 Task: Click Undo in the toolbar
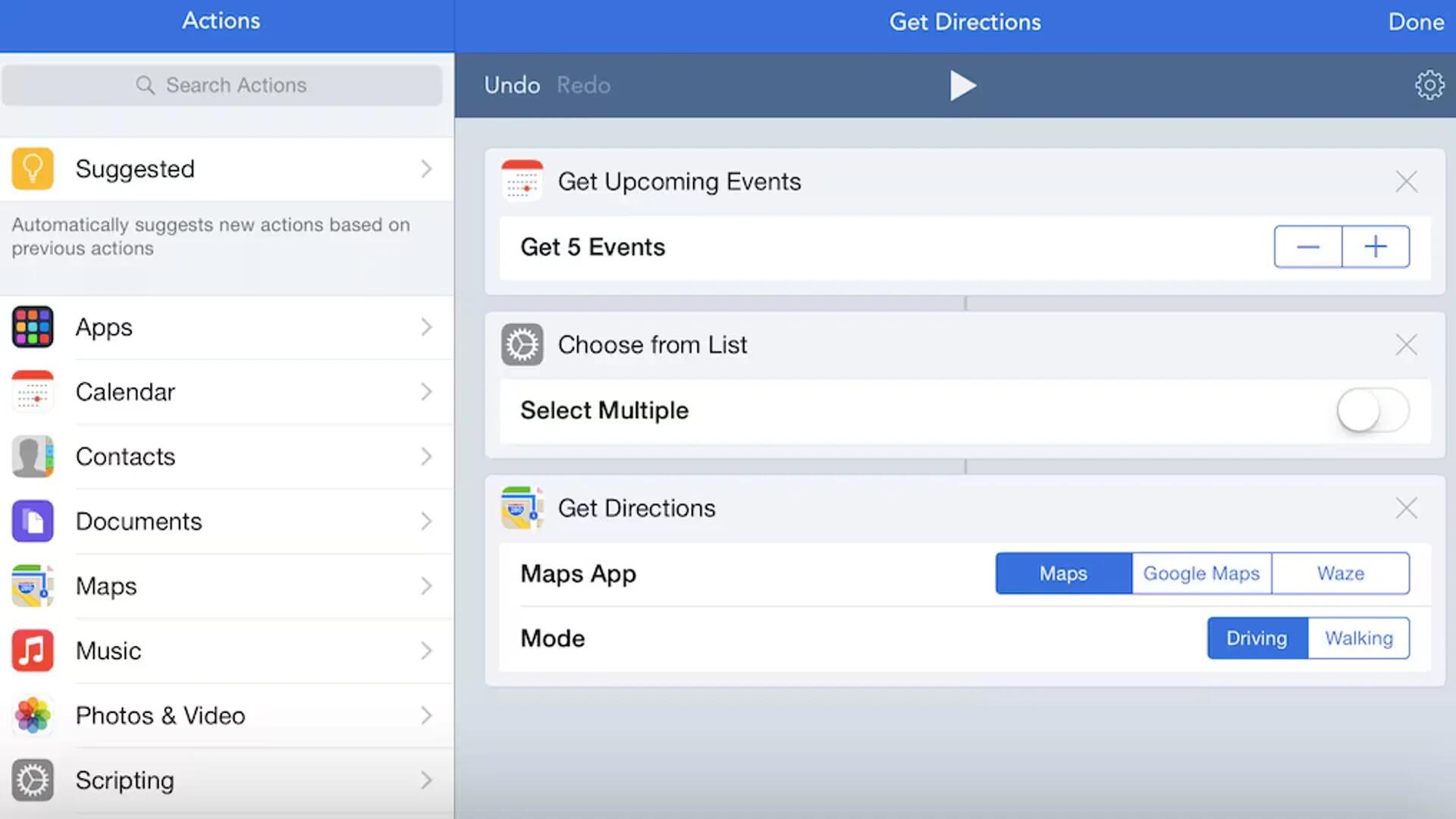click(x=512, y=85)
